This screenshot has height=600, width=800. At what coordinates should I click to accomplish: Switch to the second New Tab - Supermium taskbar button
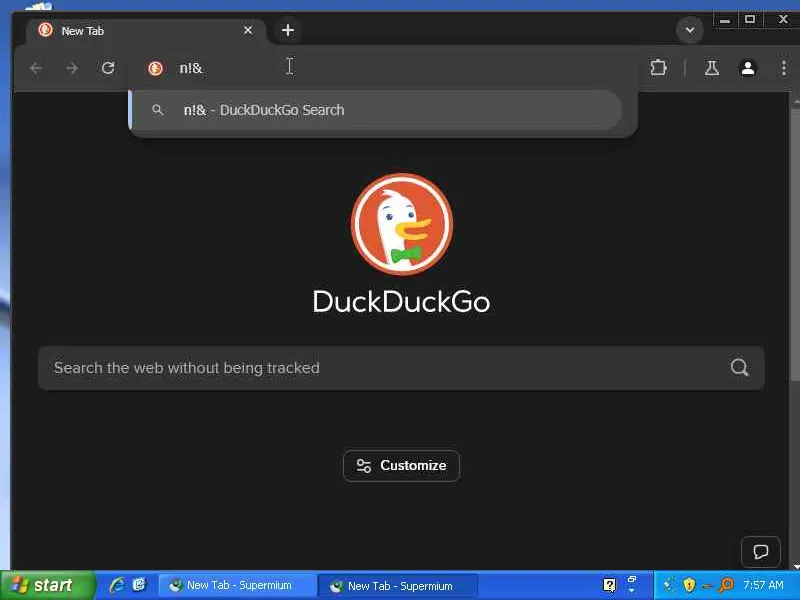click(x=398, y=586)
